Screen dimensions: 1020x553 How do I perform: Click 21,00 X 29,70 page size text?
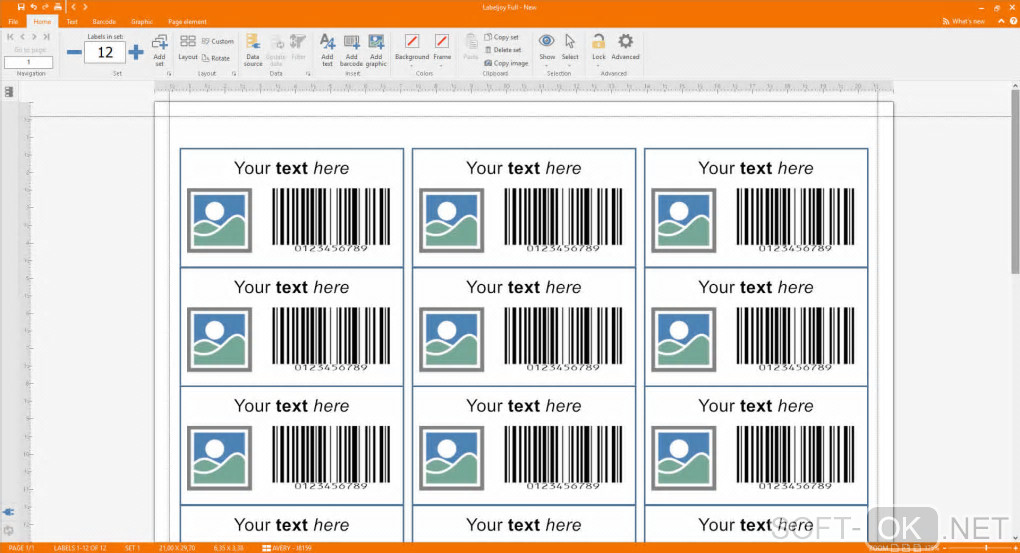pos(177,548)
